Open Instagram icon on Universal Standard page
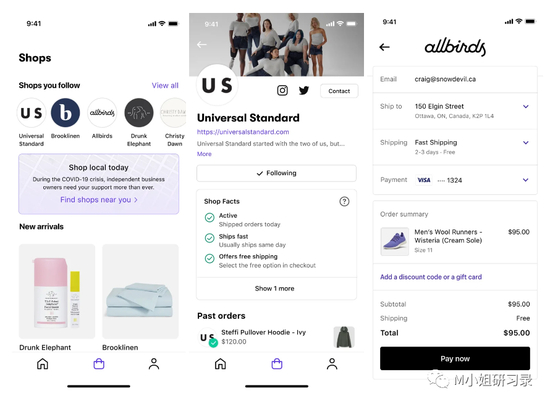The height and width of the screenshot is (404, 550). point(282,90)
